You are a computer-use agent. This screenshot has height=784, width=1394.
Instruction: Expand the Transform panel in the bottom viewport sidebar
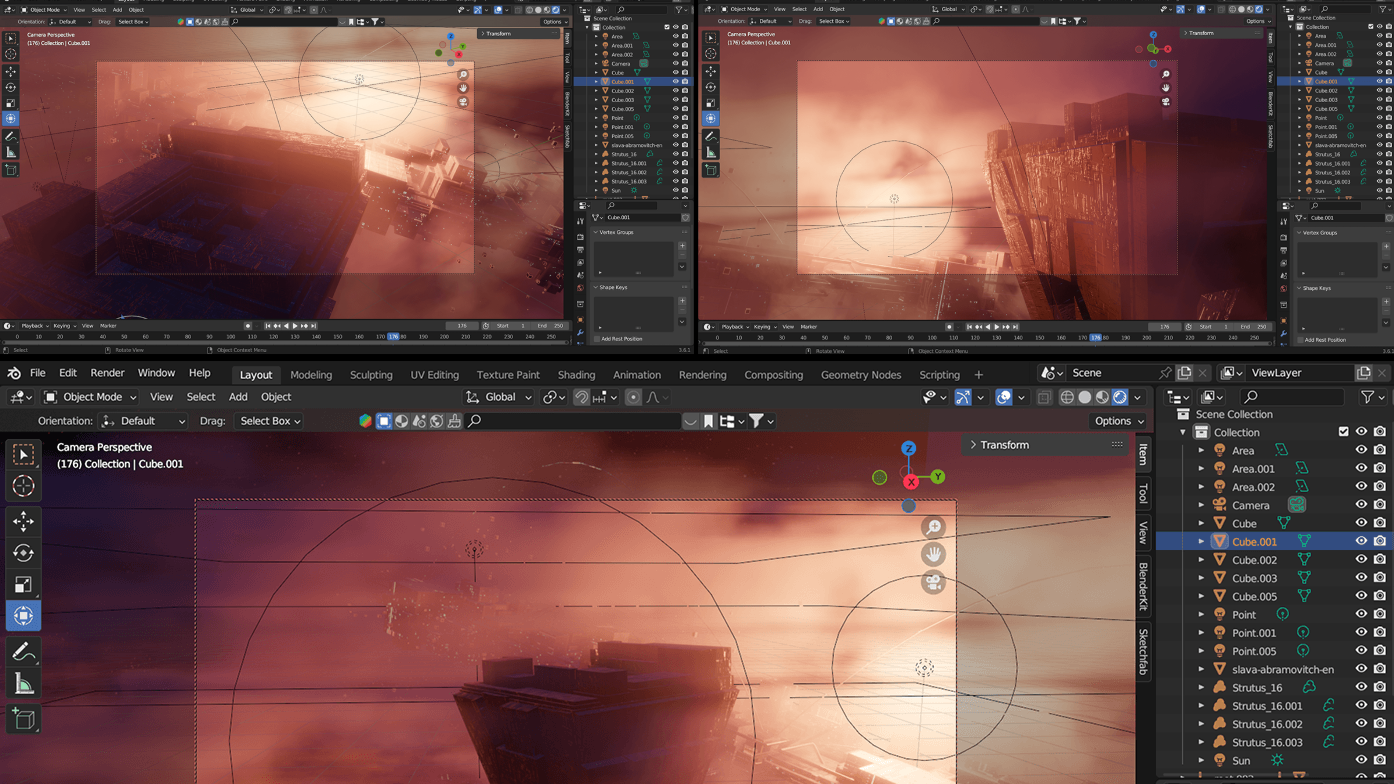pos(1004,445)
